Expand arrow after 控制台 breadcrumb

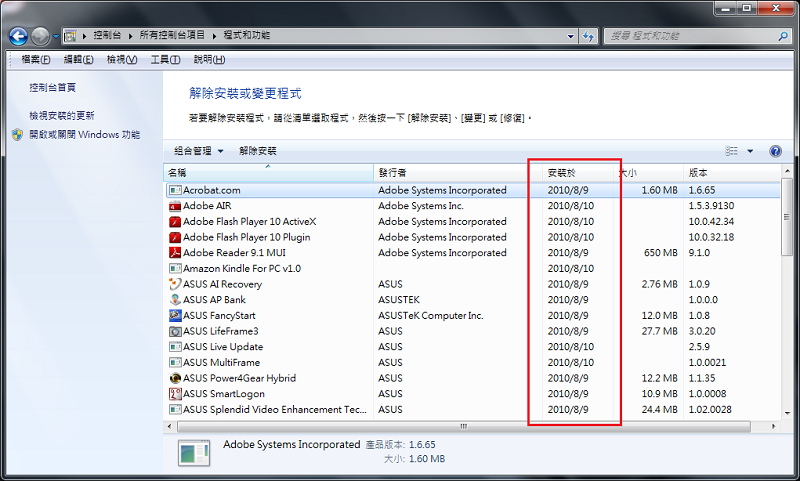tap(131, 36)
